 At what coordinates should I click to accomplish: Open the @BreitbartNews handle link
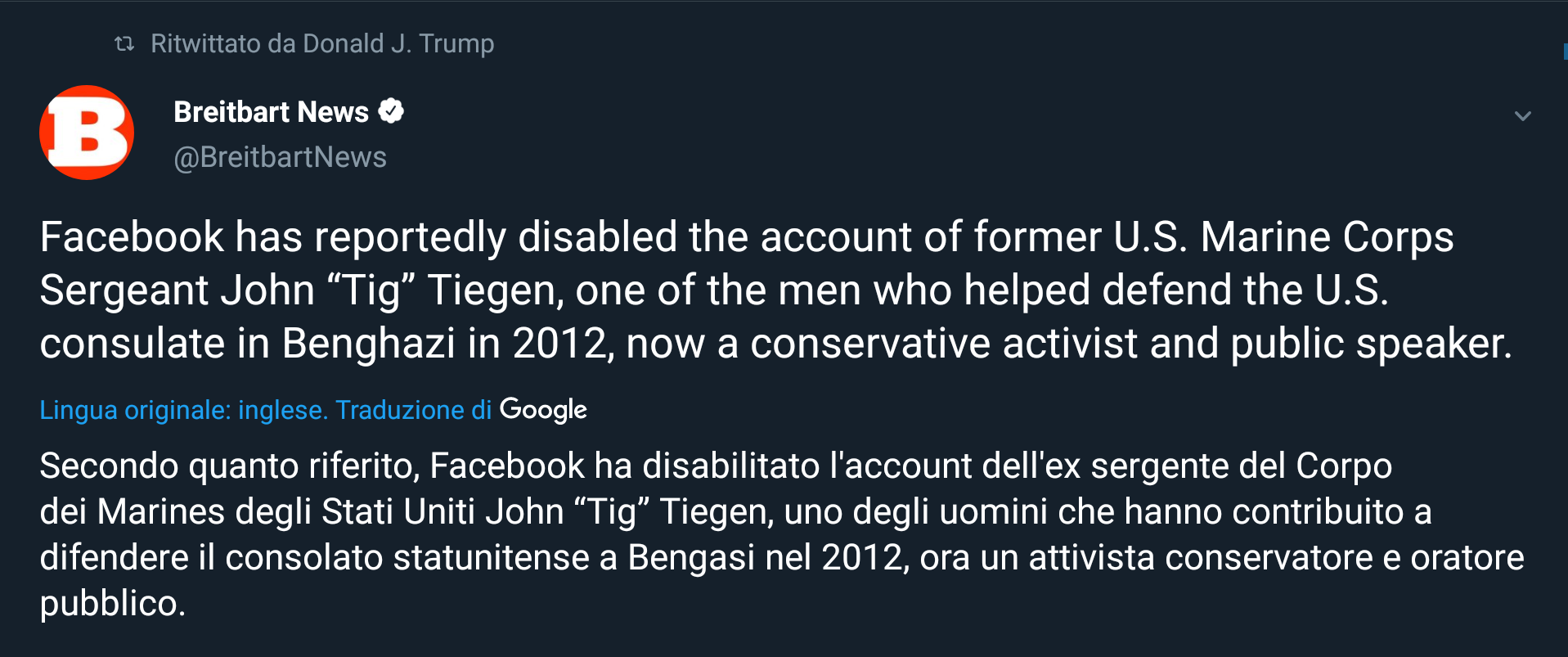point(280,157)
